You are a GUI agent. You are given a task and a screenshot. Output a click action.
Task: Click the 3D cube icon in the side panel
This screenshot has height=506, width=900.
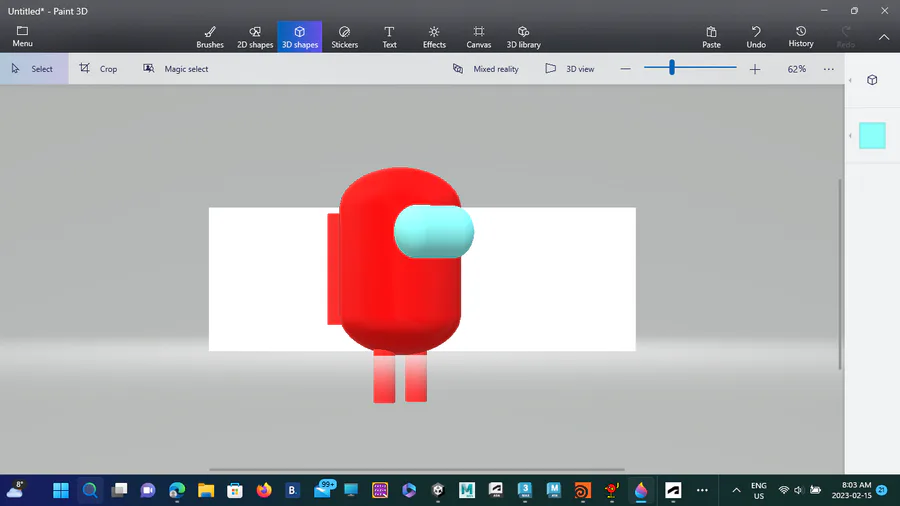[872, 80]
